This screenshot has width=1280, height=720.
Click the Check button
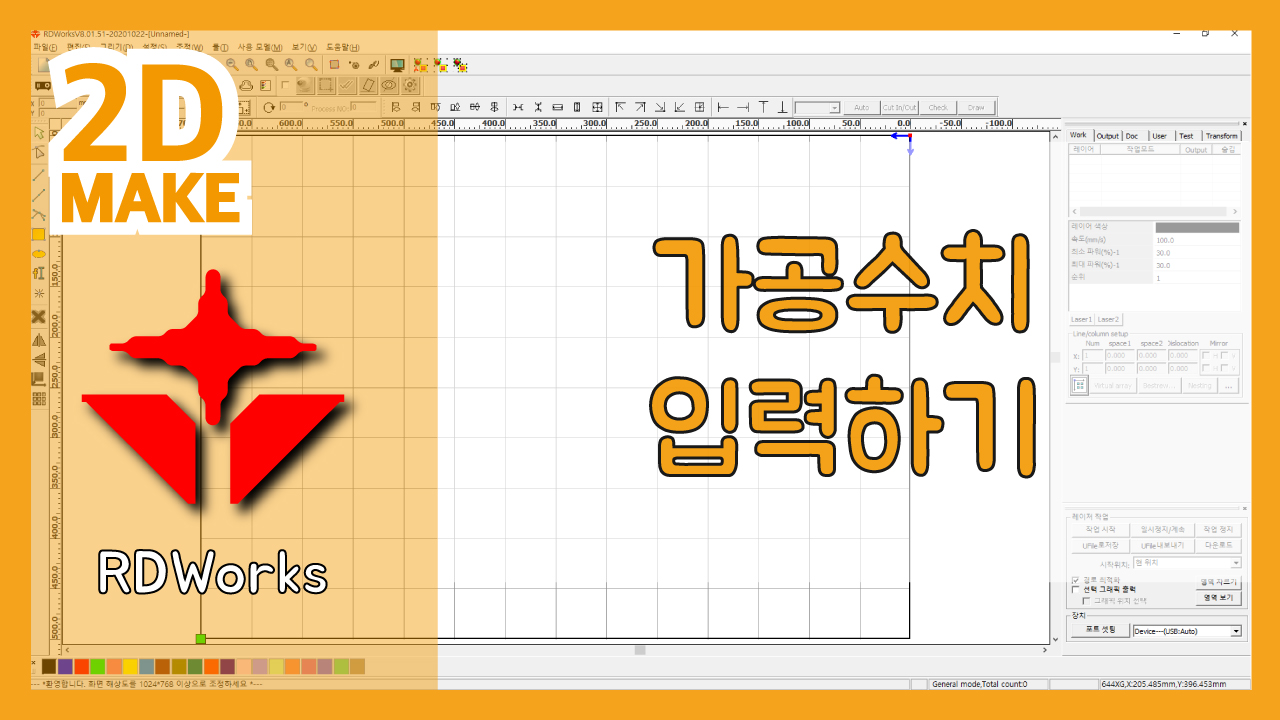(938, 107)
